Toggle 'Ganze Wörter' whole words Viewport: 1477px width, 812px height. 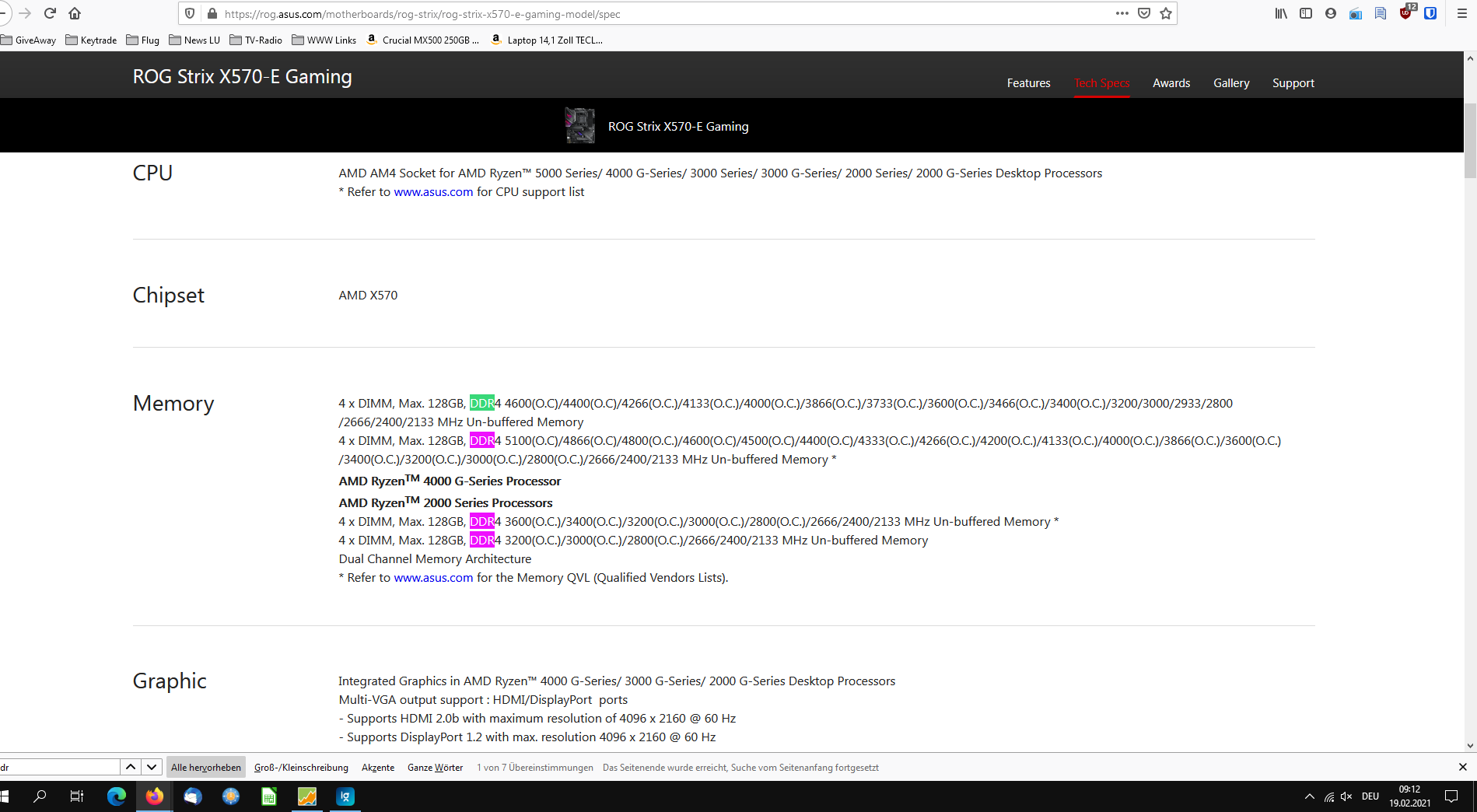[x=435, y=768]
